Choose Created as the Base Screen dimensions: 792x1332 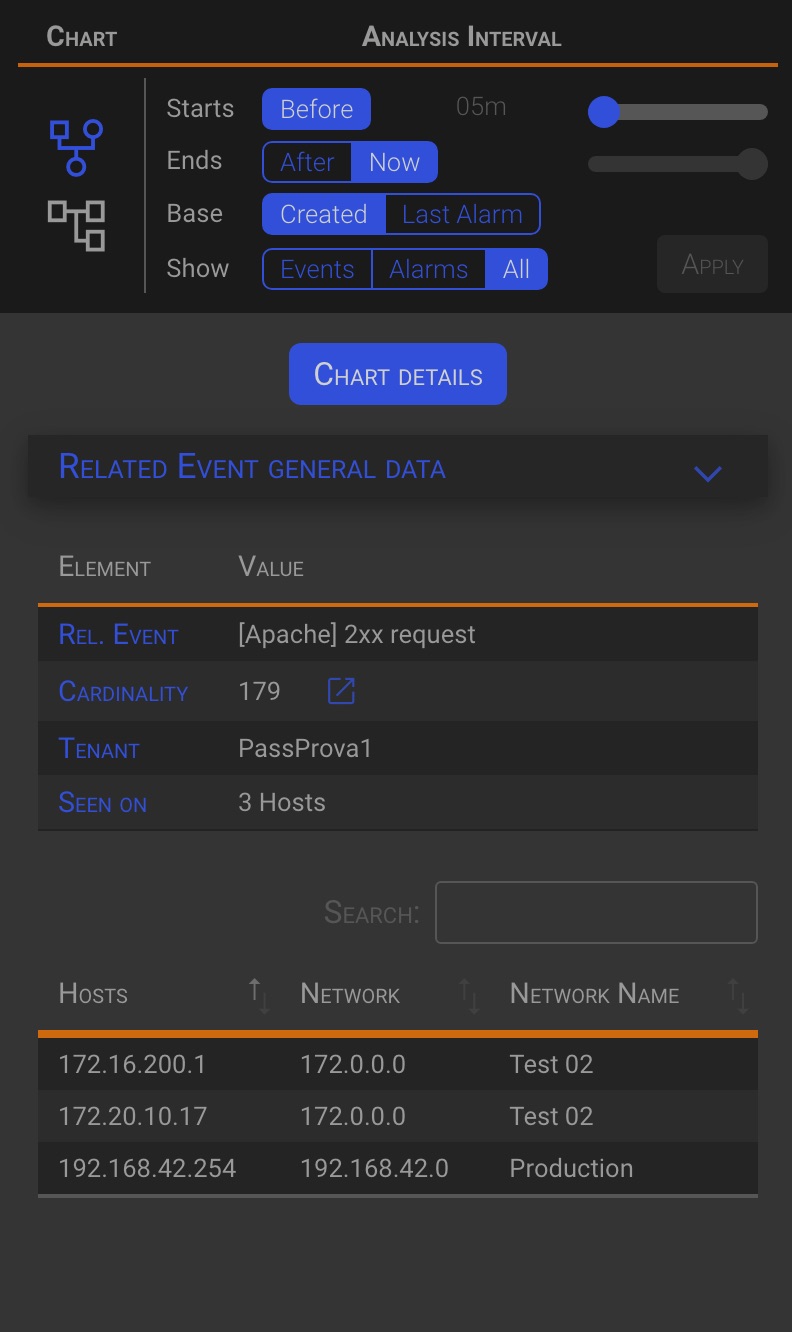[x=323, y=214]
